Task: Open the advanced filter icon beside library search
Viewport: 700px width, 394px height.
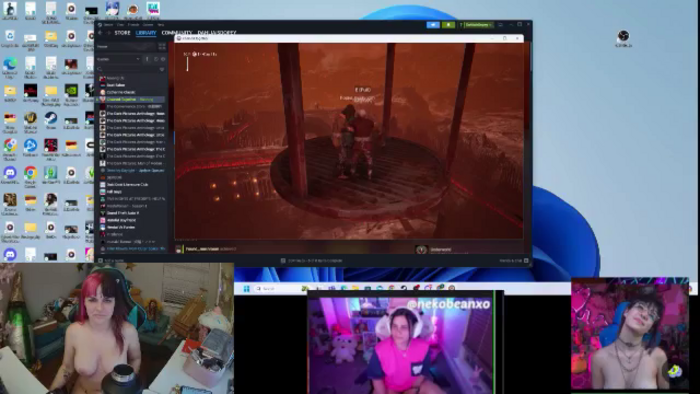Action: click(x=162, y=69)
